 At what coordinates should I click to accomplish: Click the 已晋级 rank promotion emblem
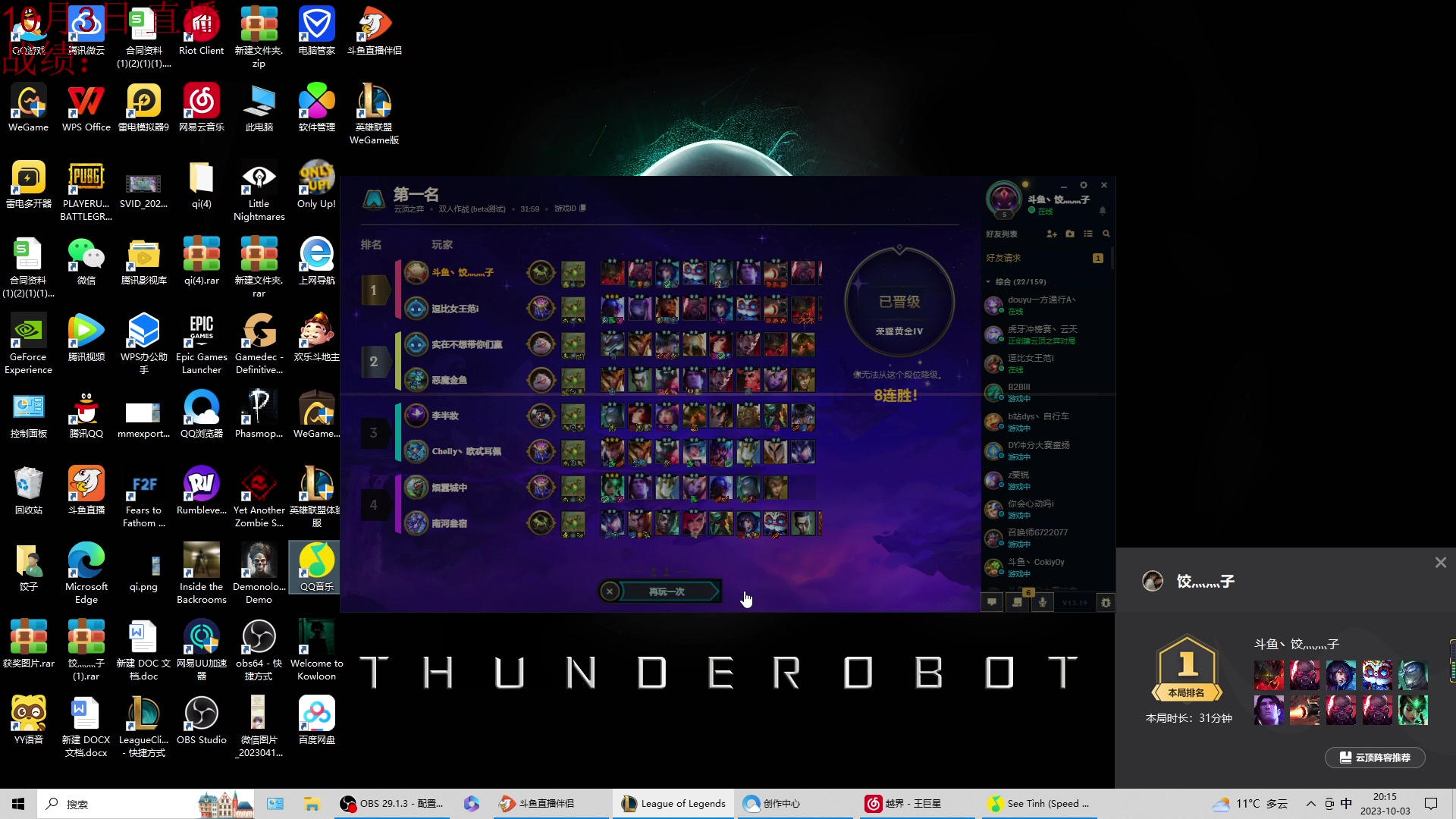[899, 303]
